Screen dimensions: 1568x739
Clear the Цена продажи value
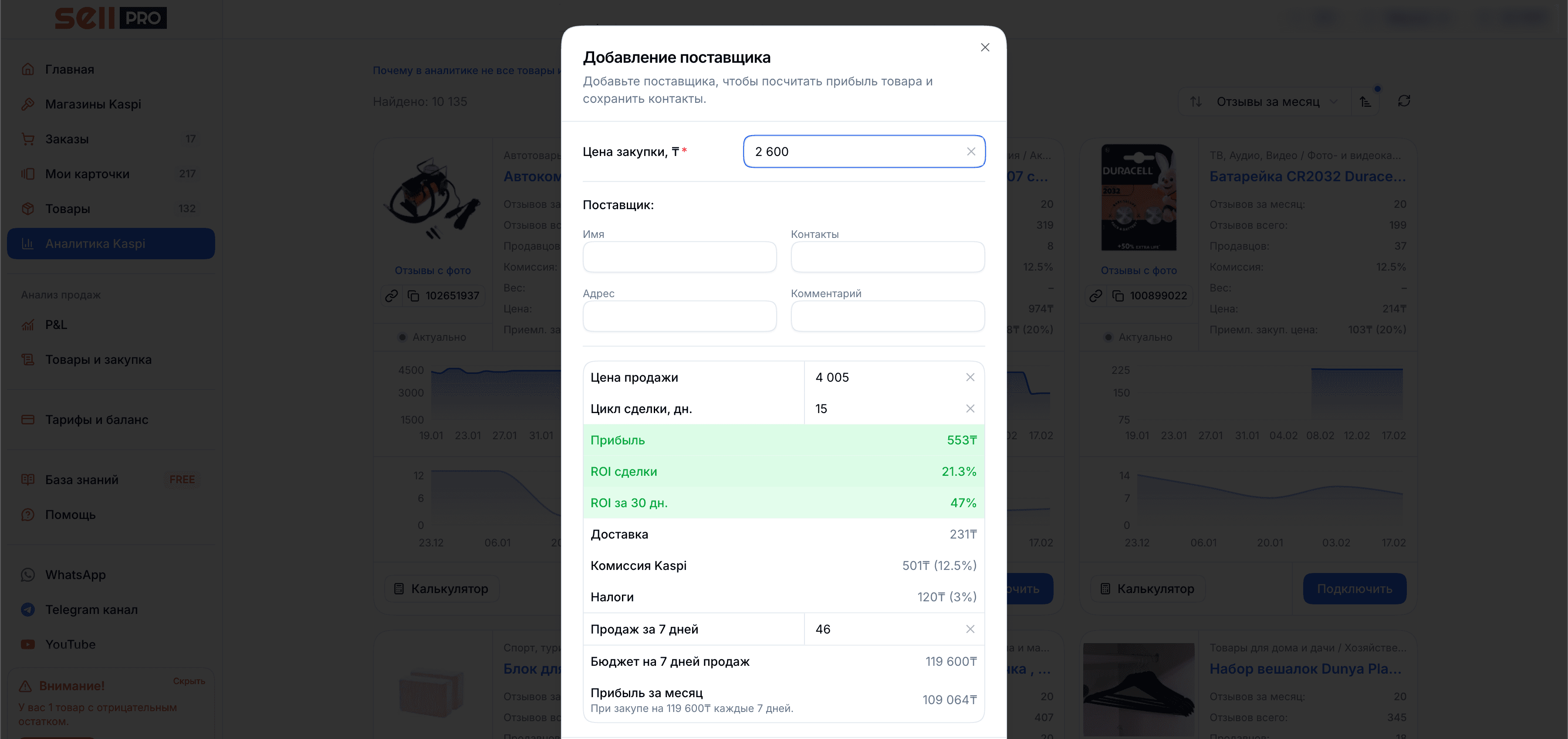970,377
